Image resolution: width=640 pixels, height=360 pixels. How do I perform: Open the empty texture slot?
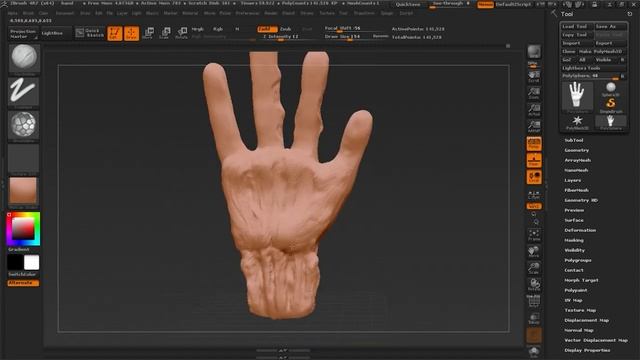(24, 158)
